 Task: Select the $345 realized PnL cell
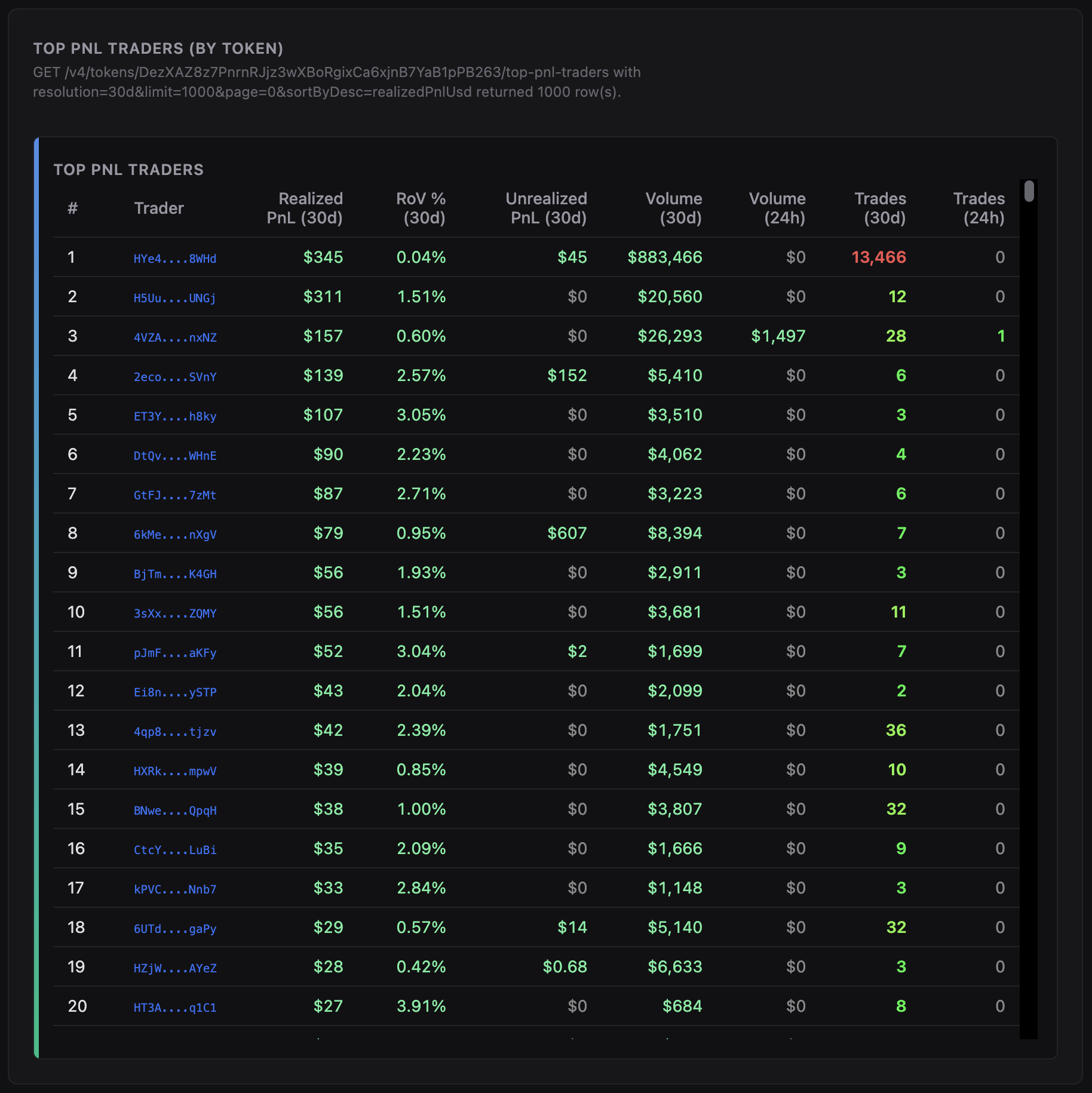pos(323,257)
